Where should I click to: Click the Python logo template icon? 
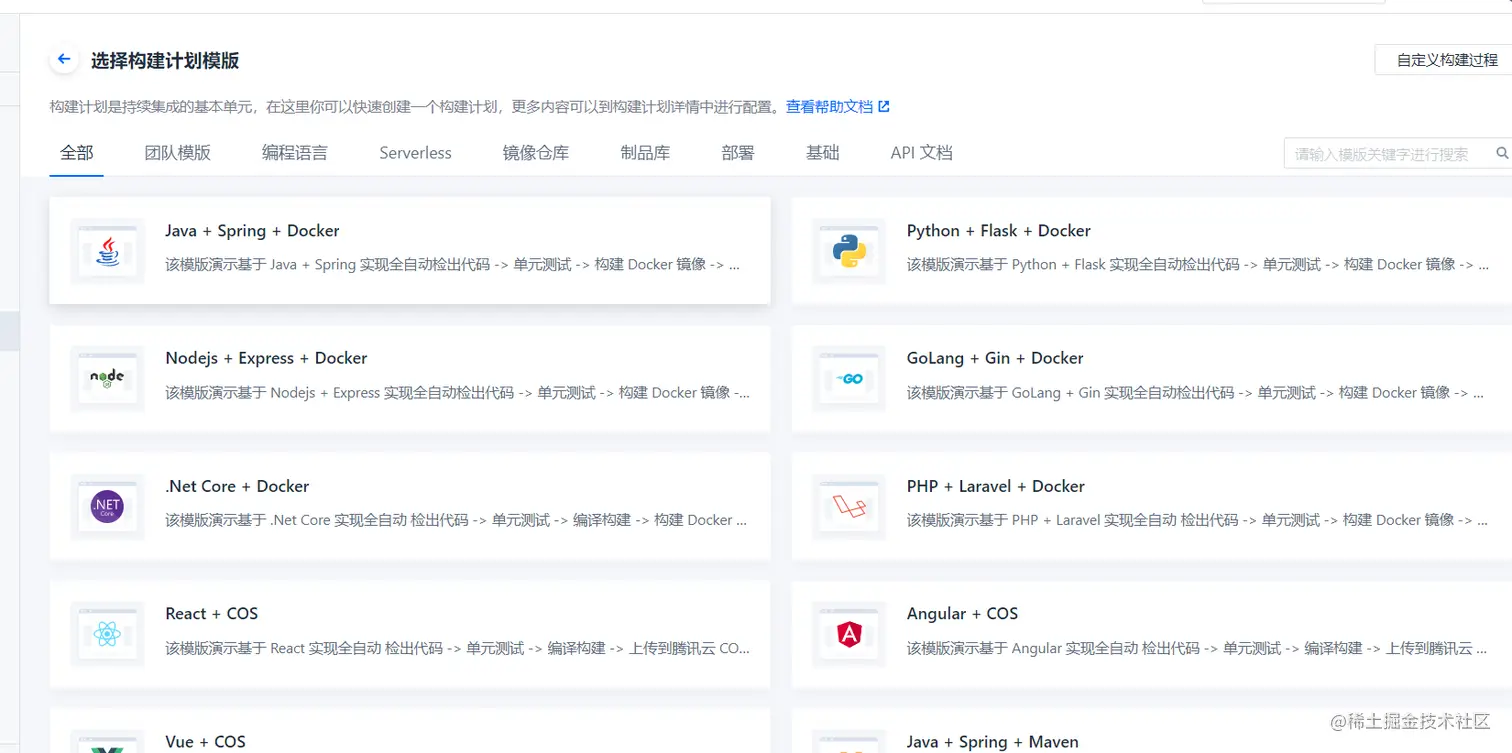[x=849, y=251]
